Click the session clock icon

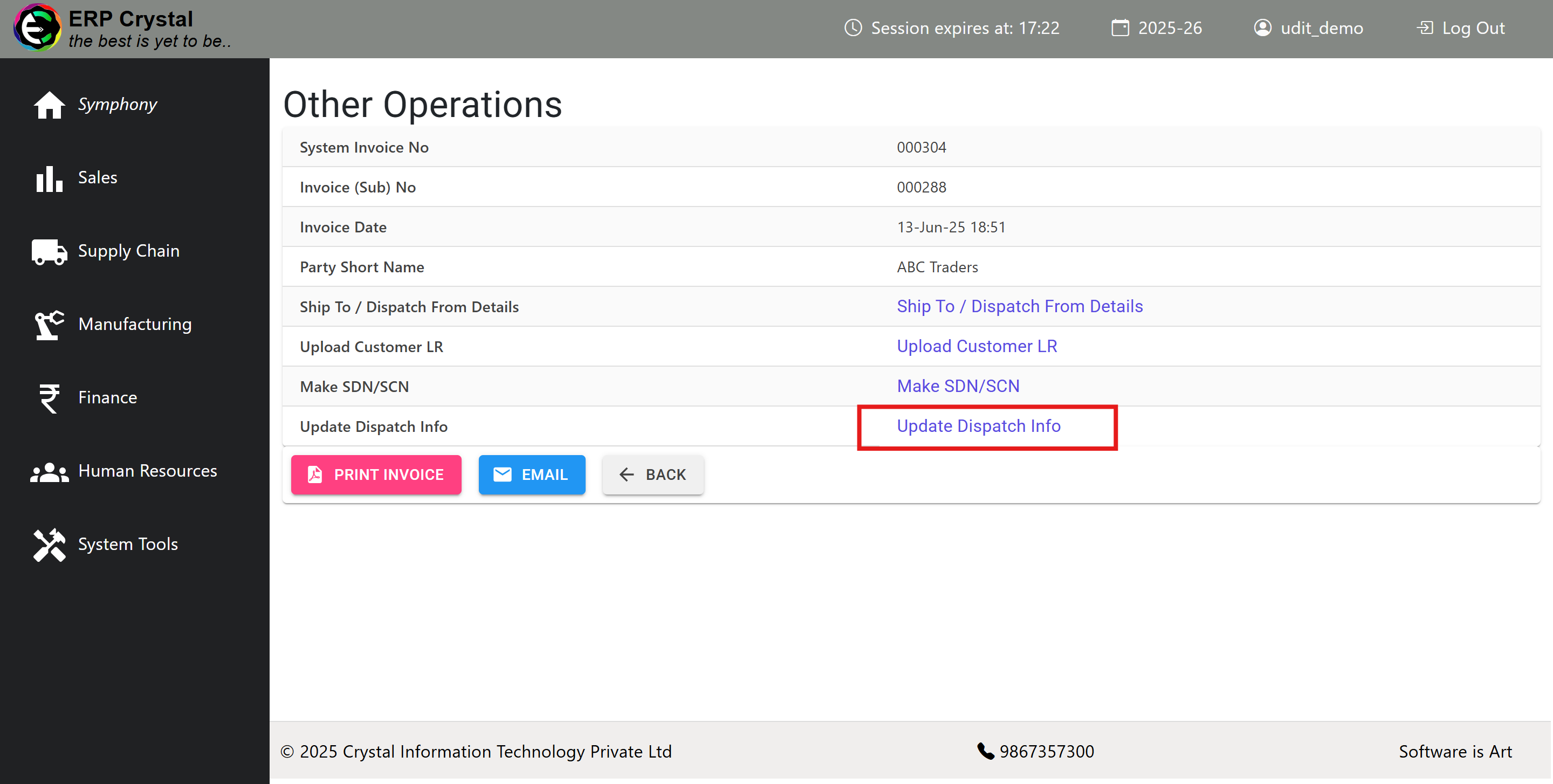click(x=853, y=29)
